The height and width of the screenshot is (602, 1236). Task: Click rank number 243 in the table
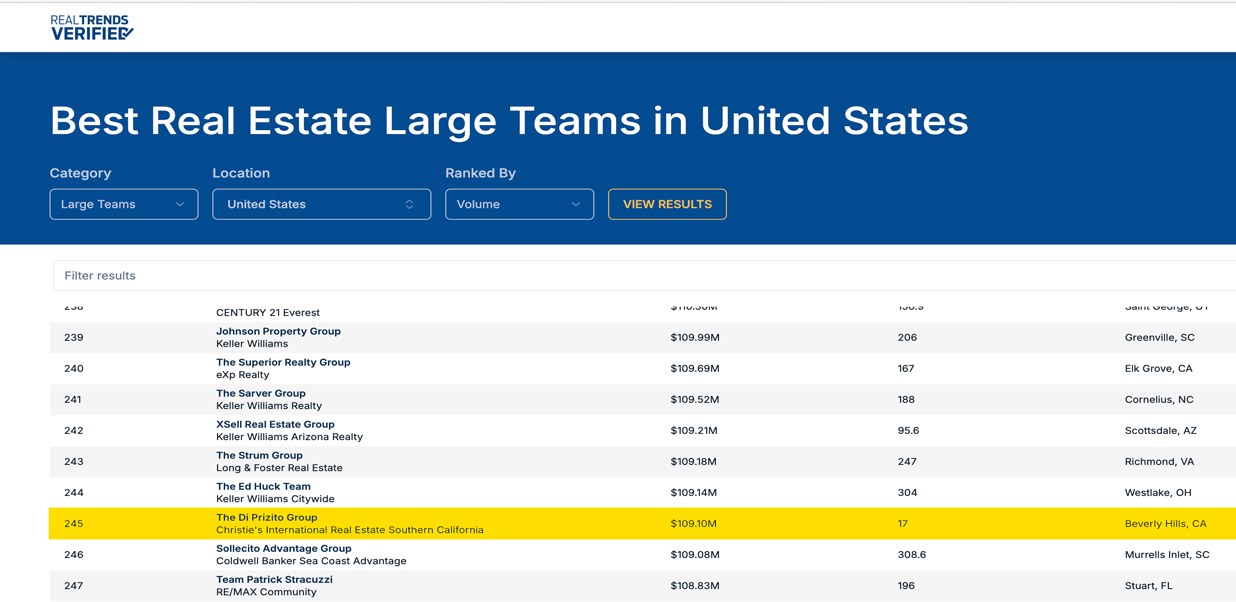pyautogui.click(x=74, y=462)
